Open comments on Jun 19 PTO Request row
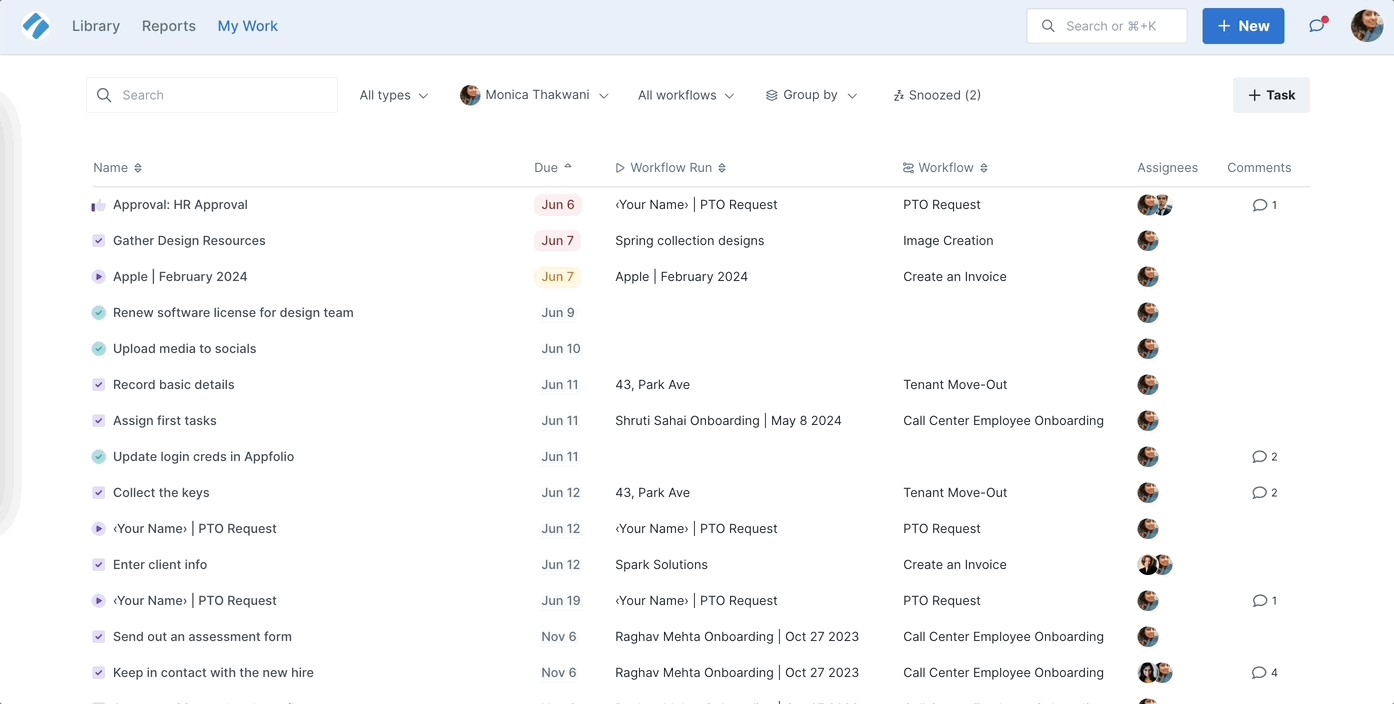The height and width of the screenshot is (704, 1394). [1265, 601]
